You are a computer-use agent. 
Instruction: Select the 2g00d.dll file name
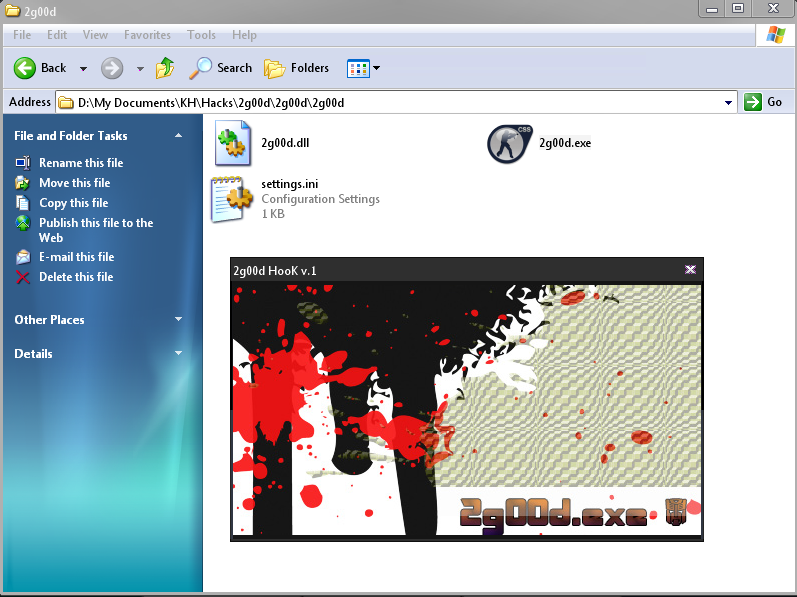tap(285, 143)
